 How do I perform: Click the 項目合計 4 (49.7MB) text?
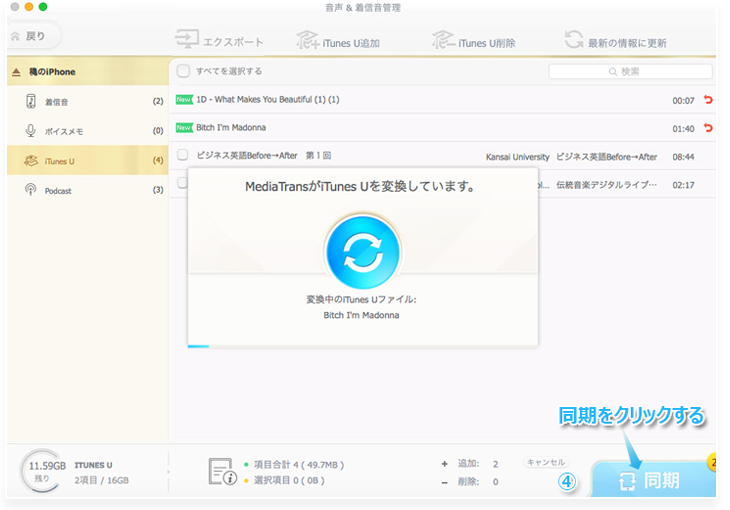(x=299, y=465)
